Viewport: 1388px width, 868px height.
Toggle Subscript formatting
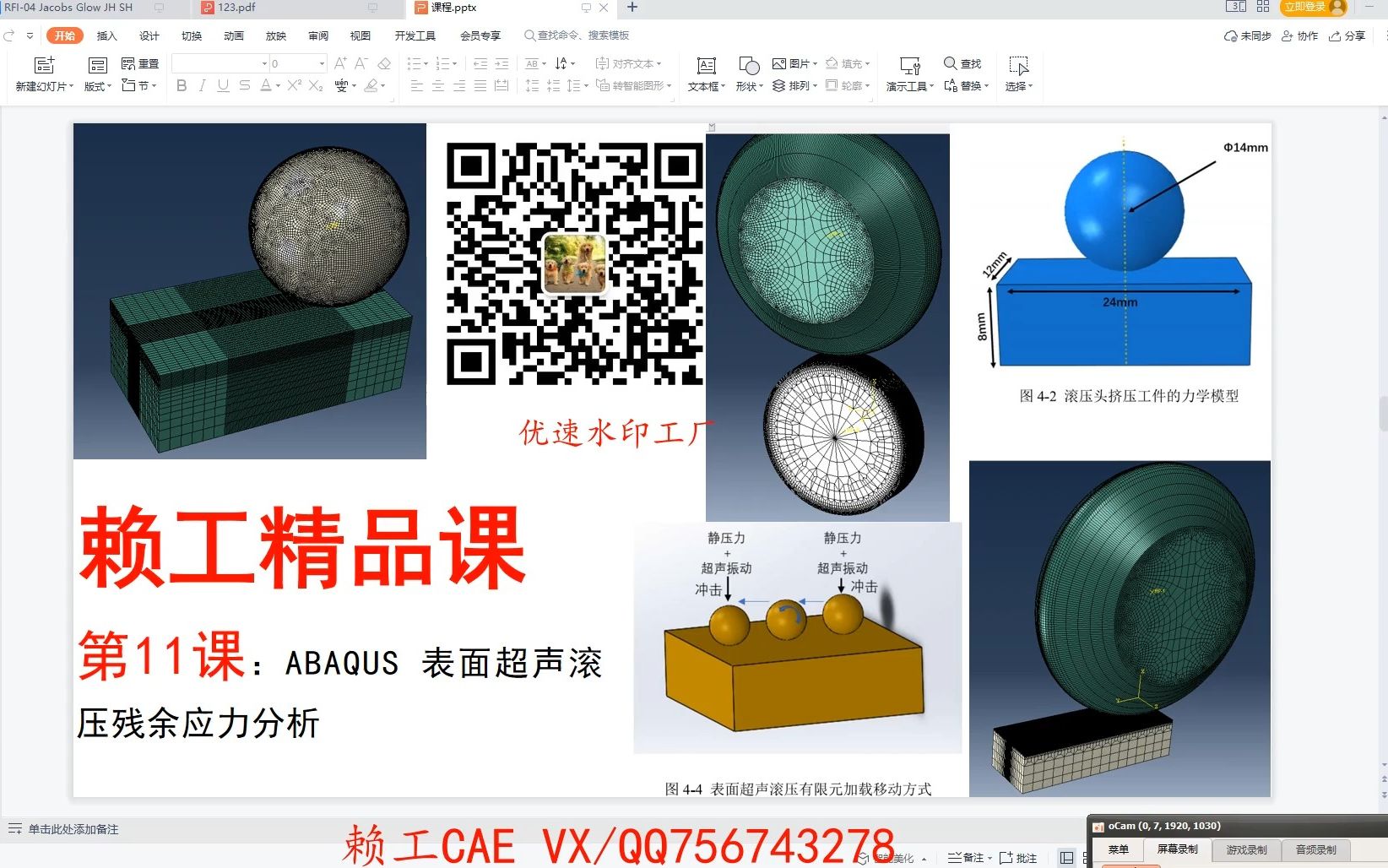click(x=316, y=85)
